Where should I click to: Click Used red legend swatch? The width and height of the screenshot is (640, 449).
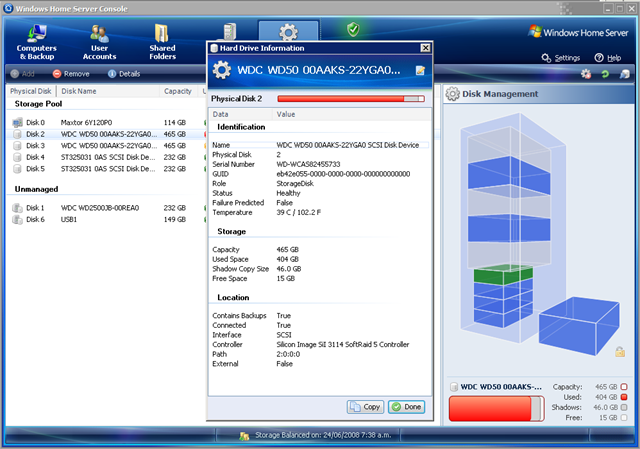pos(624,397)
